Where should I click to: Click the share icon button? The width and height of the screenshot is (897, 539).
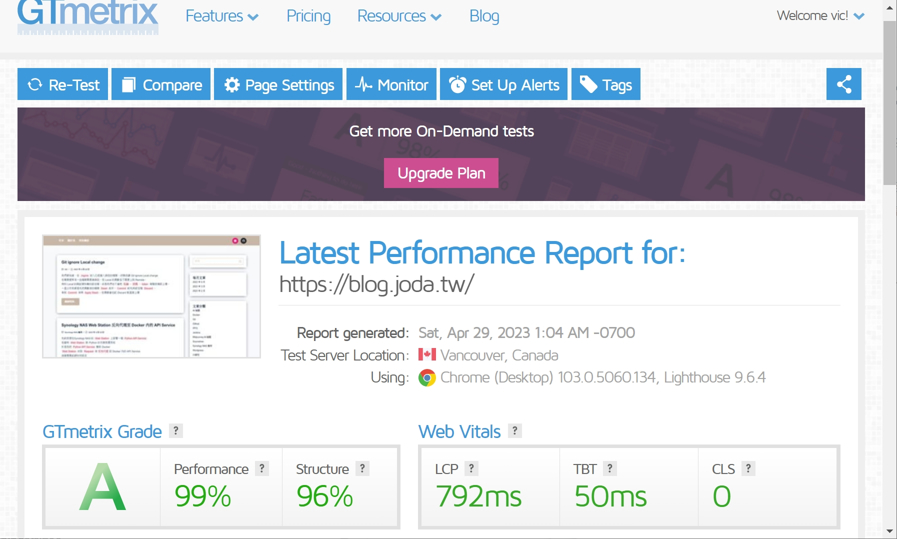click(844, 84)
